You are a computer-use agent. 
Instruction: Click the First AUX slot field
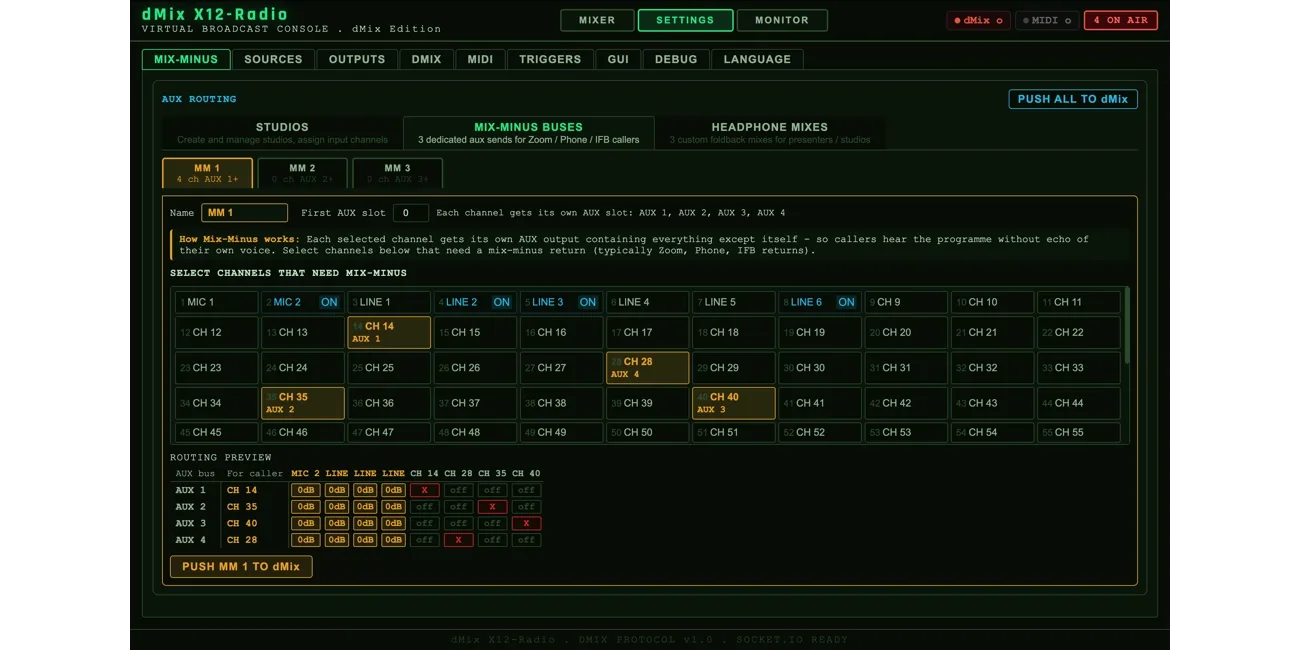(410, 213)
